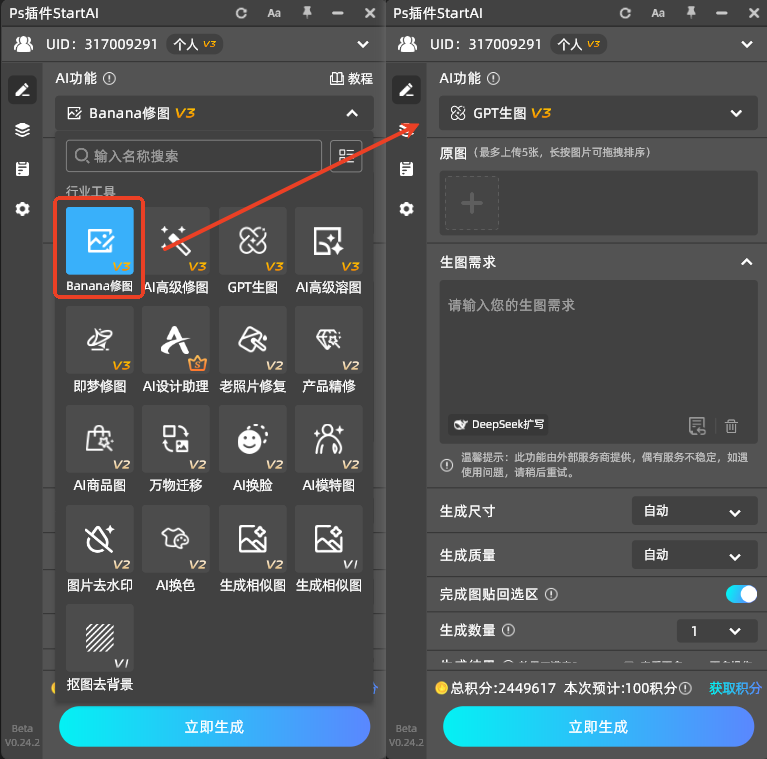Image resolution: width=767 pixels, height=759 pixels.
Task: Click the Aa font size icon in left panel
Action: coord(274,13)
